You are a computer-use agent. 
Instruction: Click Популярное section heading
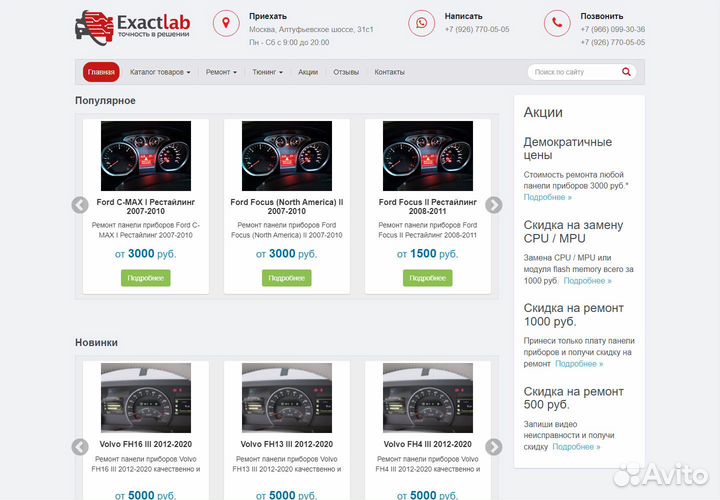point(105,101)
